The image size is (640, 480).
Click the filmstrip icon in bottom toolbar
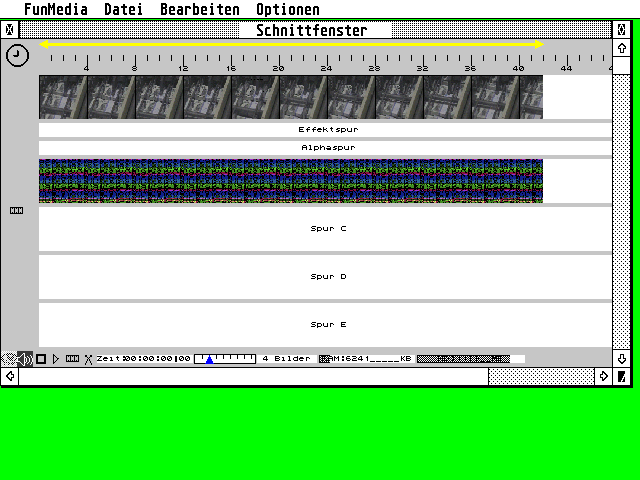(x=72, y=359)
